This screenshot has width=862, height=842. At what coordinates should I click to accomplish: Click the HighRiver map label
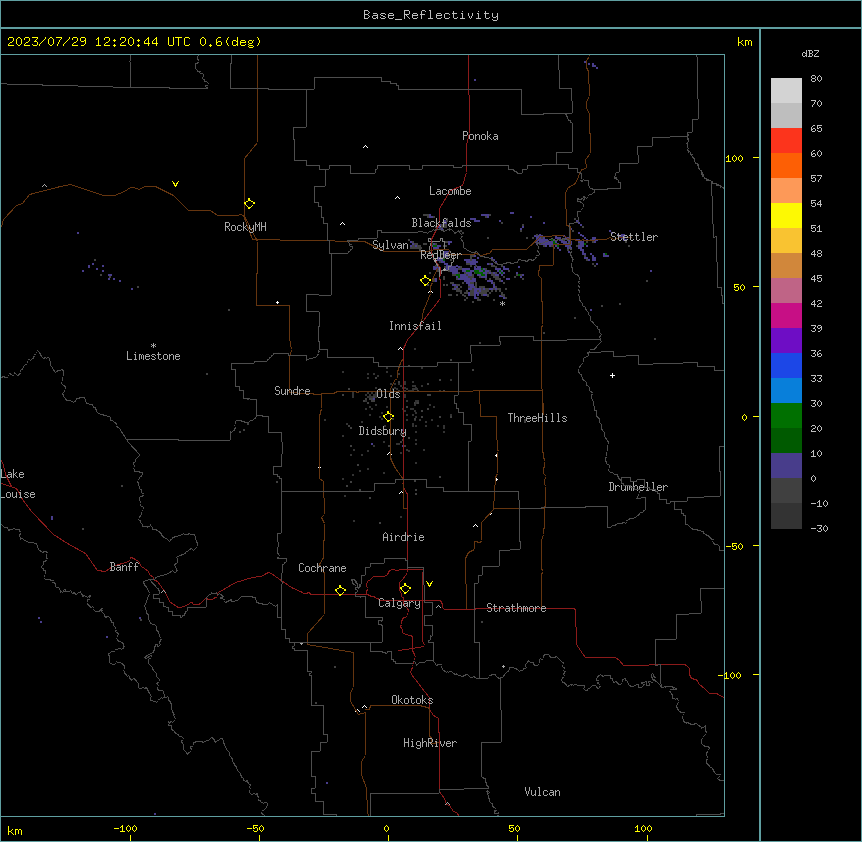tap(430, 743)
